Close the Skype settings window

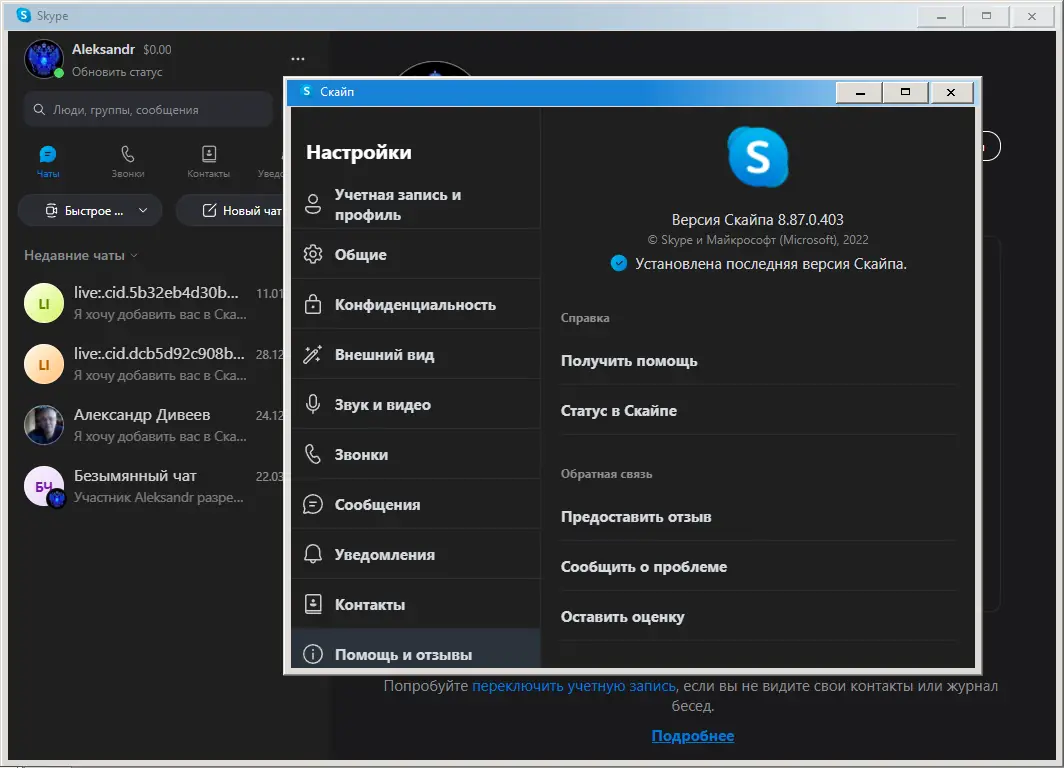[951, 92]
